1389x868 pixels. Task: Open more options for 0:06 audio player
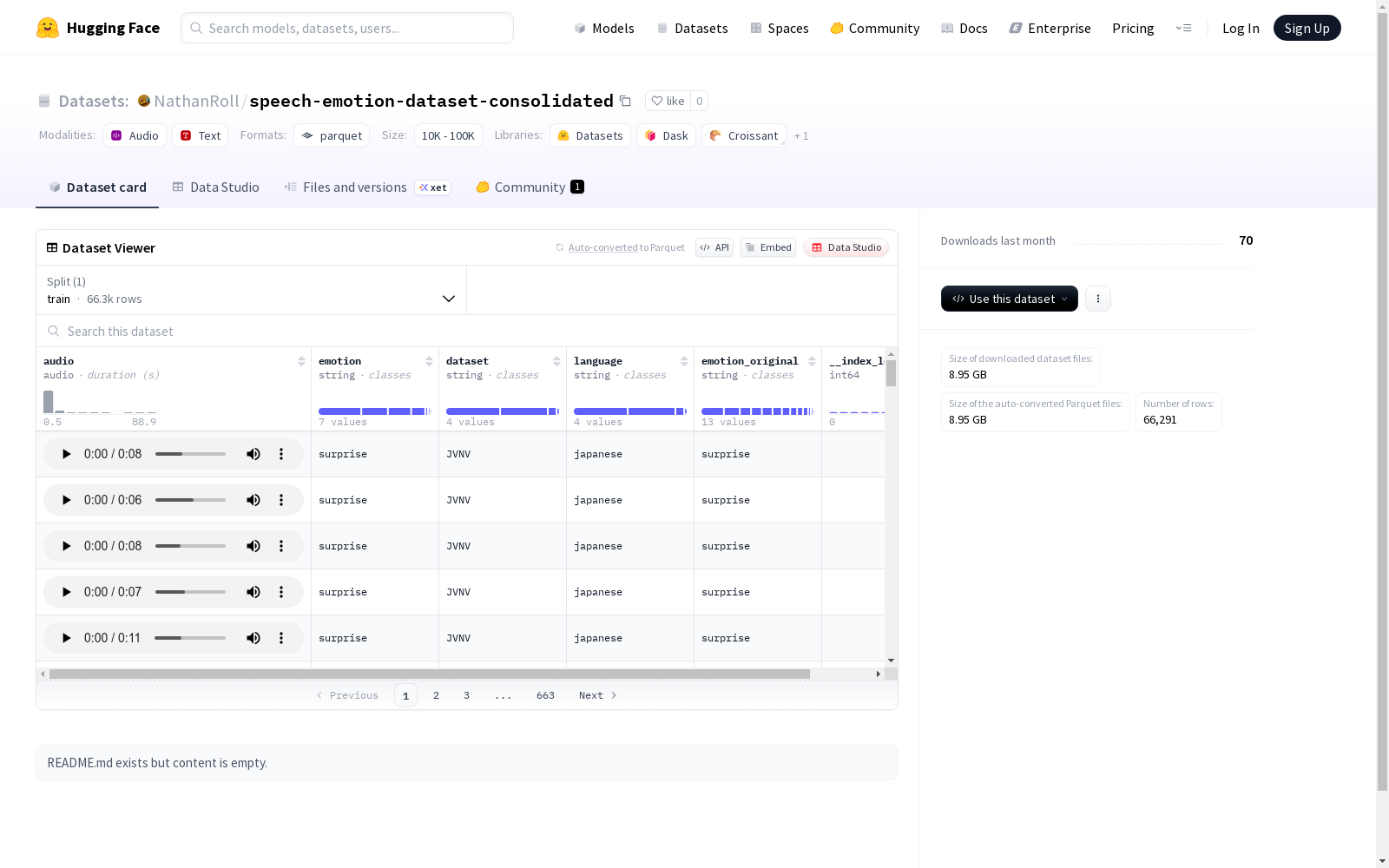[281, 500]
